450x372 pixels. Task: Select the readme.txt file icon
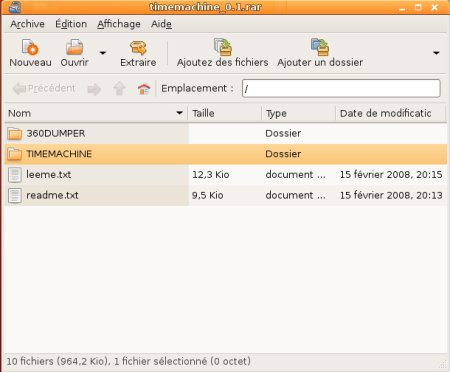15,196
